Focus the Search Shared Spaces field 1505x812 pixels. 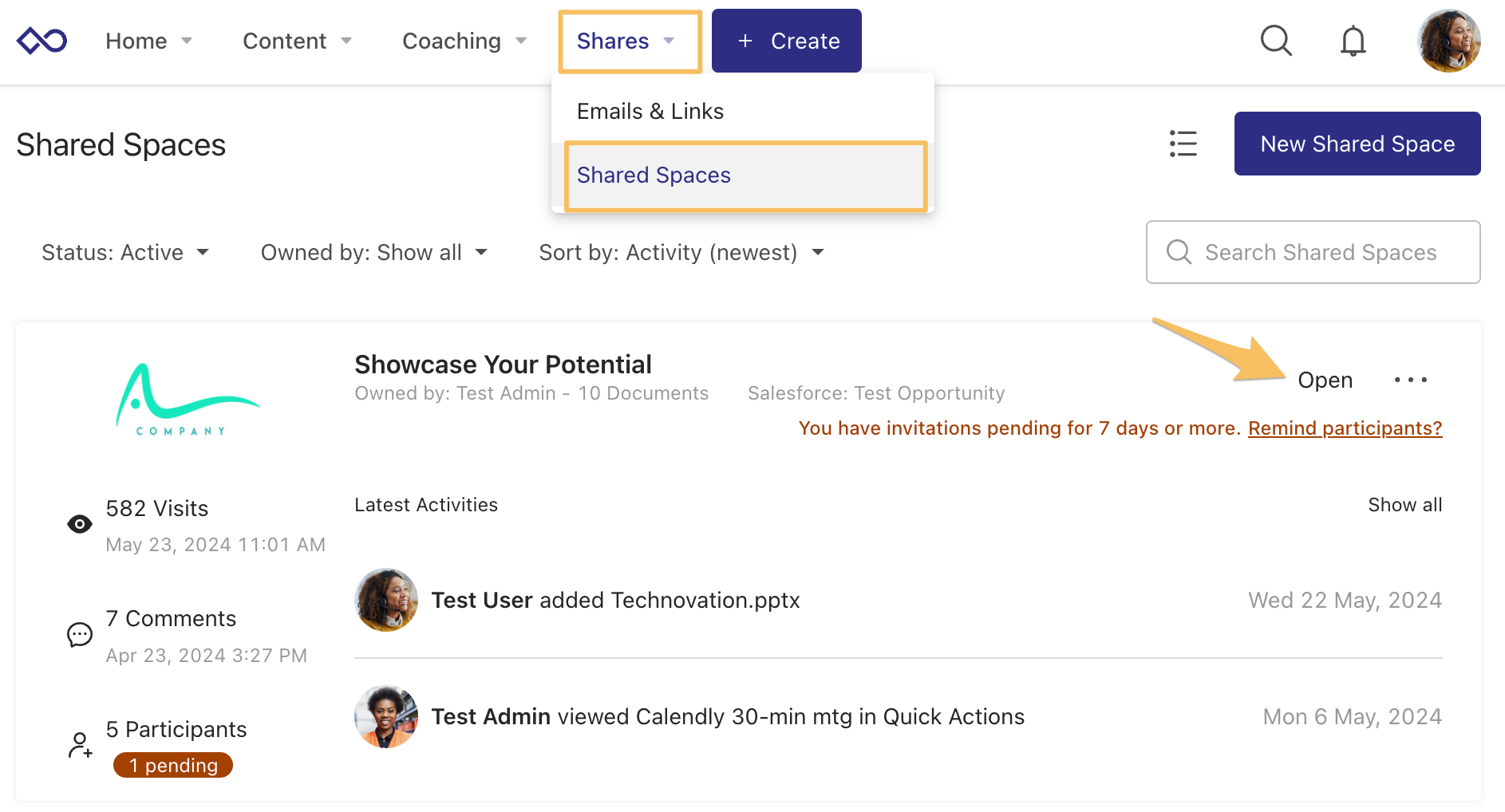point(1321,253)
